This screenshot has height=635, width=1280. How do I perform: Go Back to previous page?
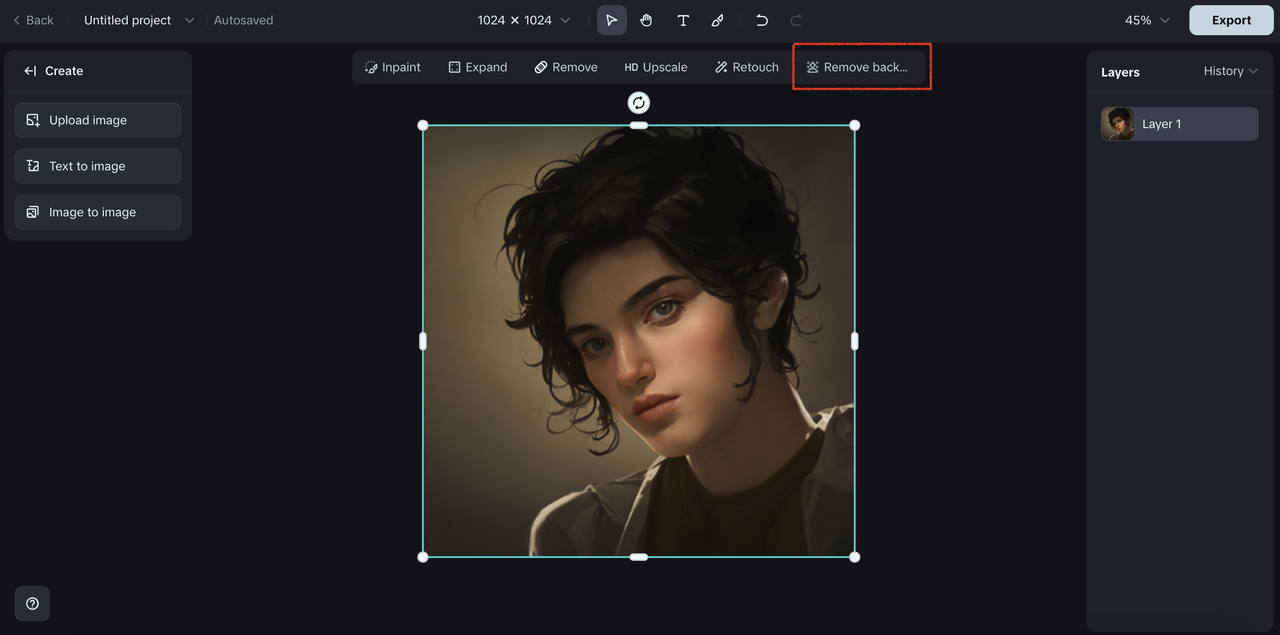[x=33, y=20]
